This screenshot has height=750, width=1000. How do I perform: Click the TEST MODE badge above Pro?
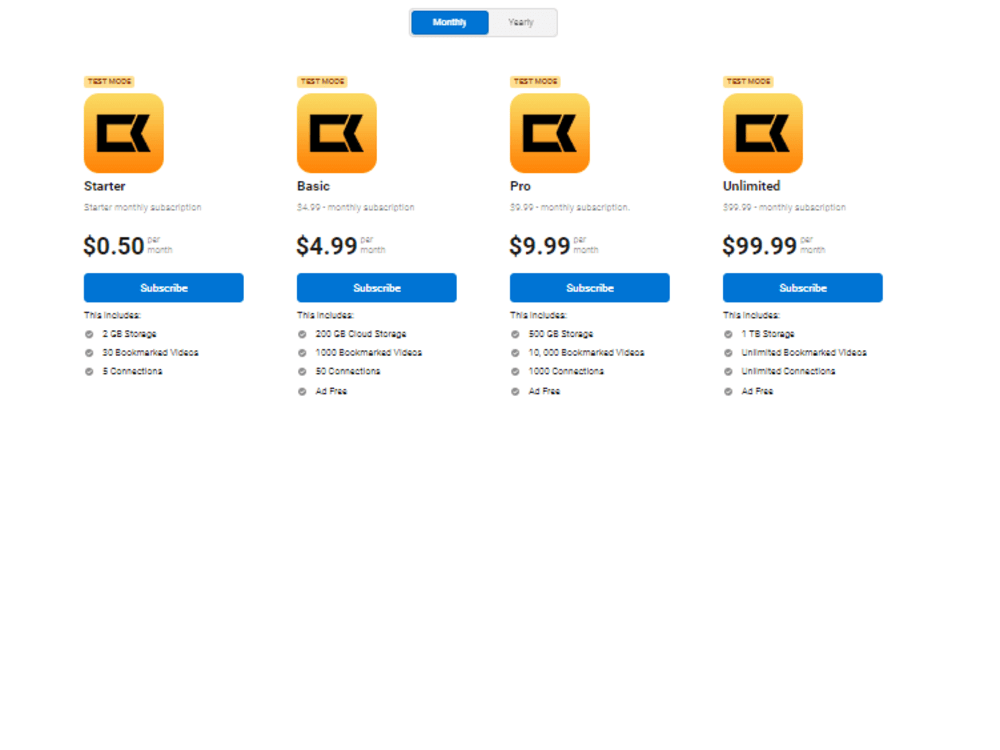coord(535,82)
